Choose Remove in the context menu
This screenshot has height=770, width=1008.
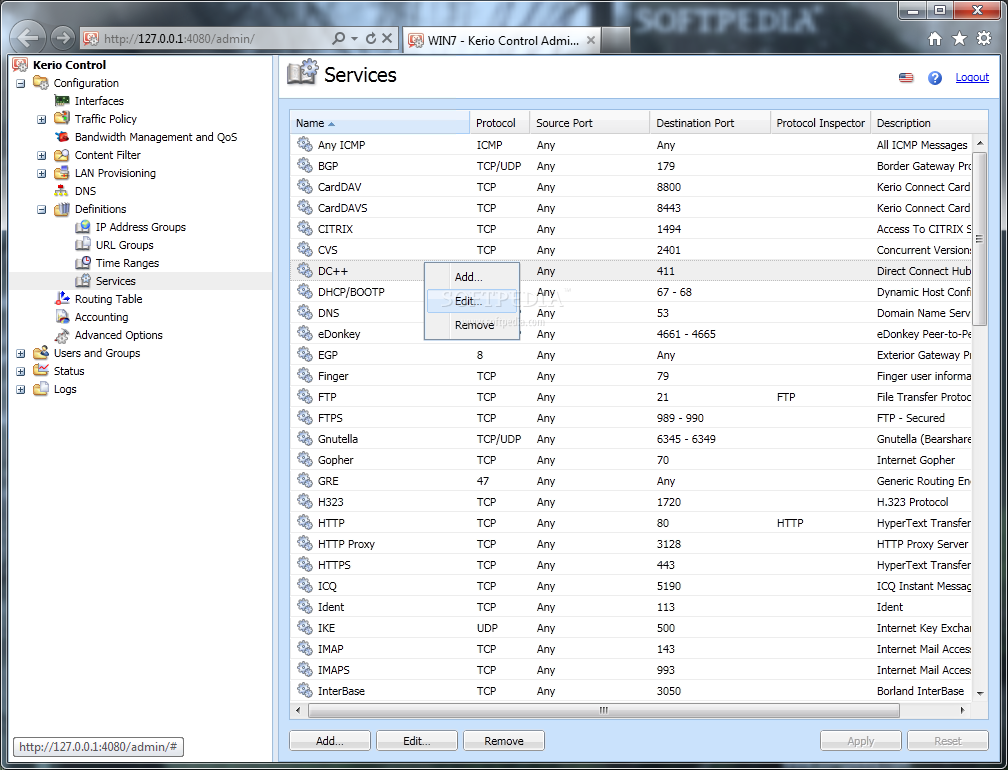click(474, 325)
